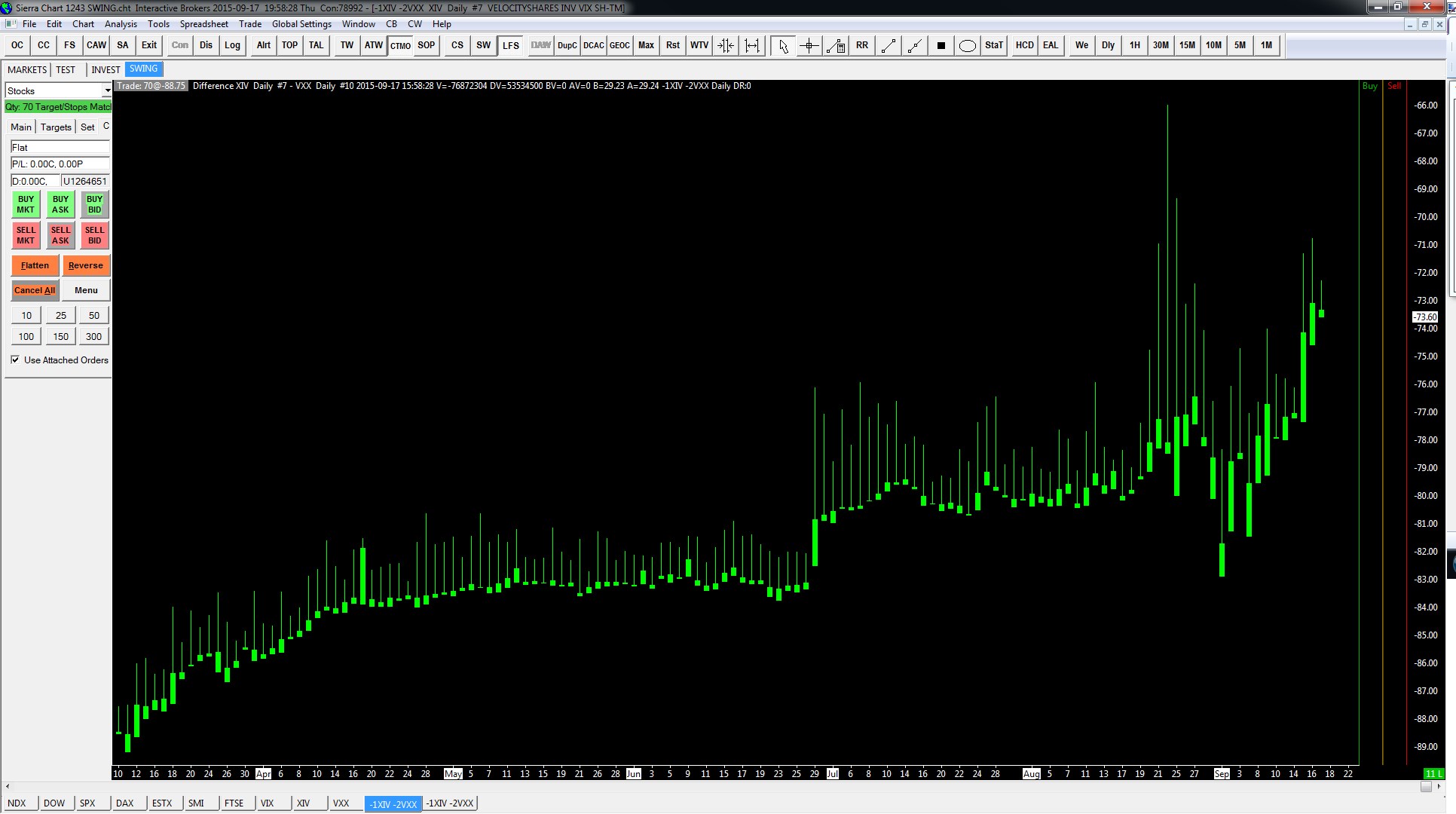Image resolution: width=1456 pixels, height=814 pixels.
Task: Toggle the Log scale button
Action: 232,45
